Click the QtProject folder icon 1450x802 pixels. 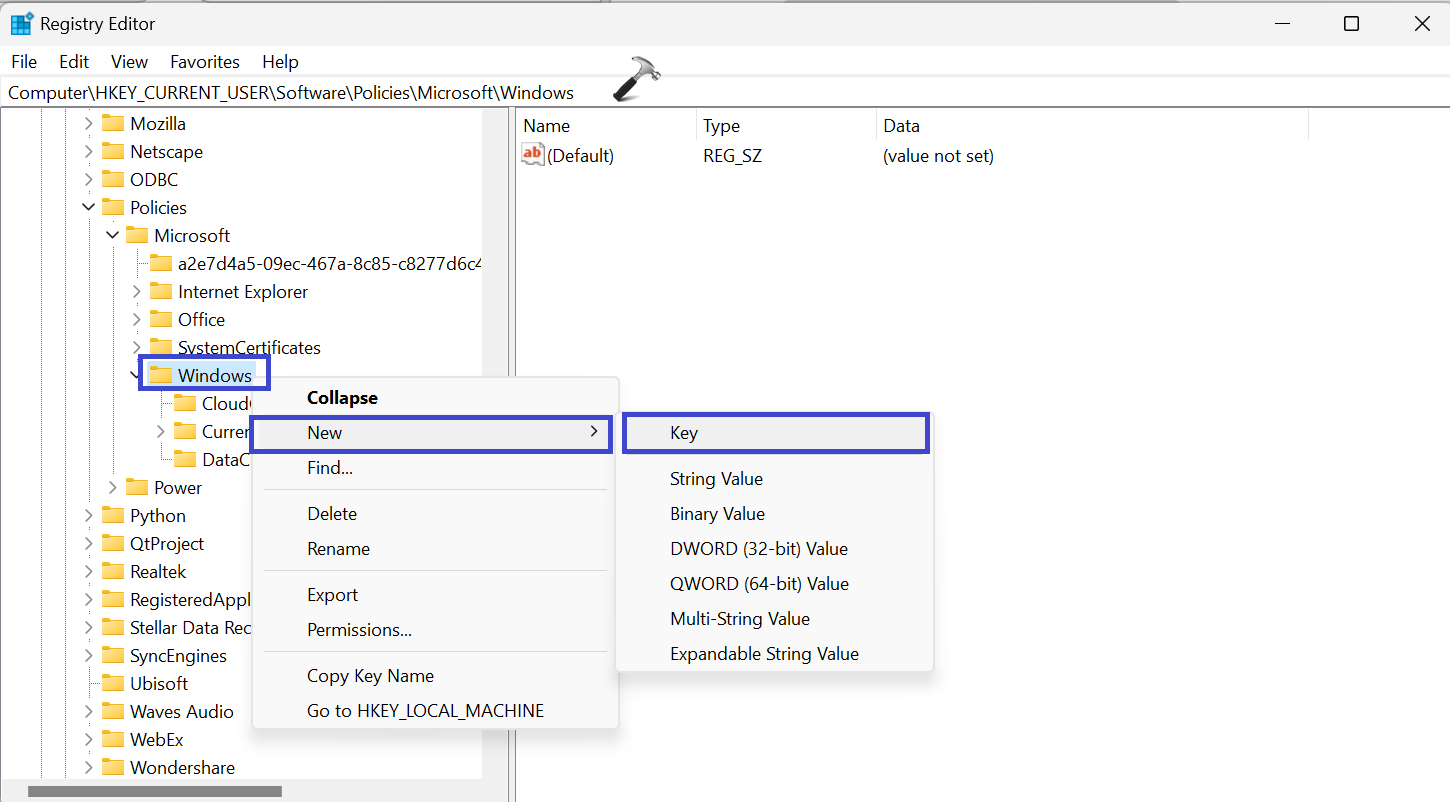(113, 544)
